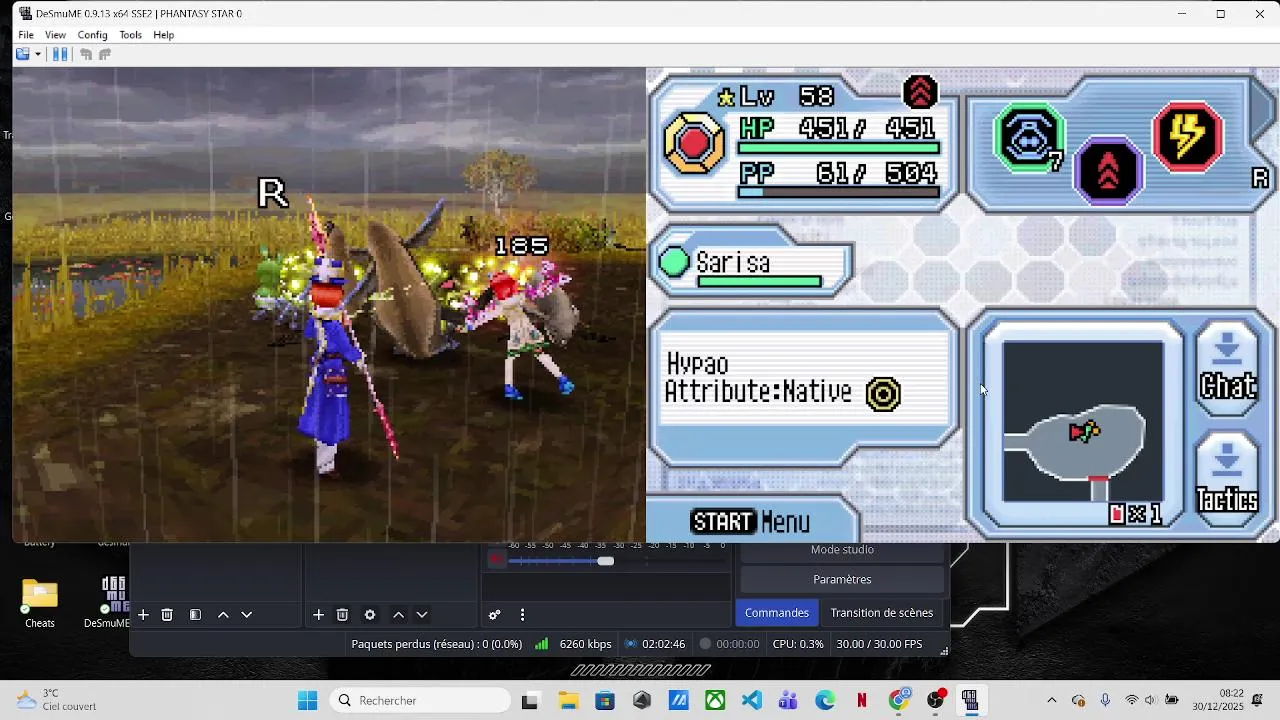Open the Xbox app from taskbar
1280x720 pixels.
[715, 700]
